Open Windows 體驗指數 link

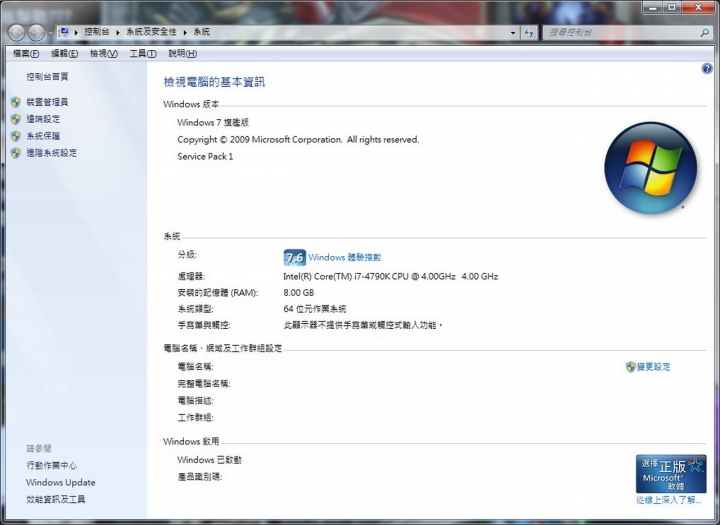point(344,257)
